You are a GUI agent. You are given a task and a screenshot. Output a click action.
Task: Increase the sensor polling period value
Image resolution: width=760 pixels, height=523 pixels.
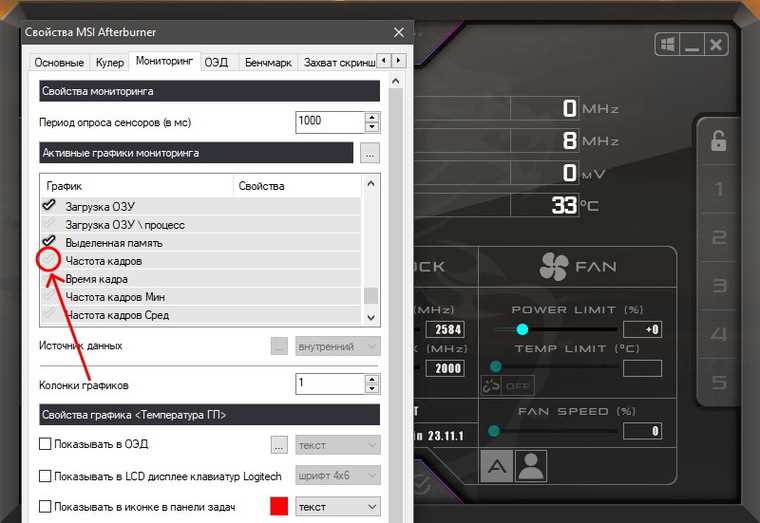pos(372,118)
